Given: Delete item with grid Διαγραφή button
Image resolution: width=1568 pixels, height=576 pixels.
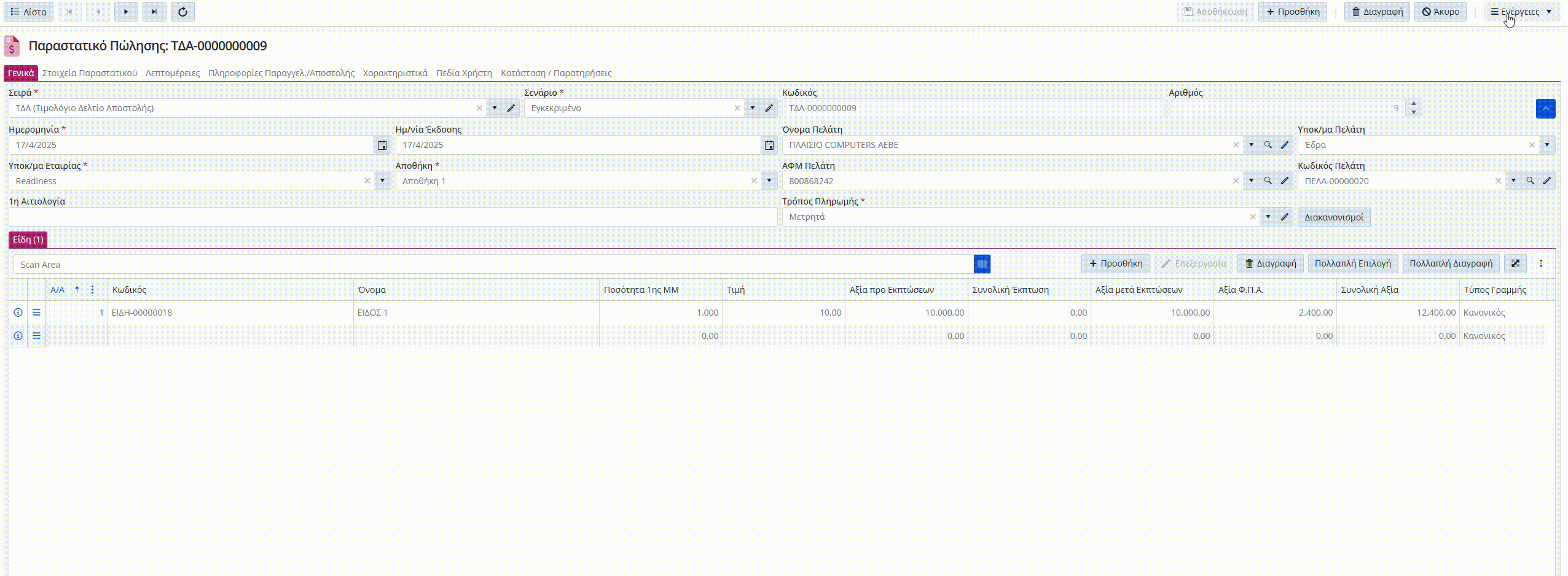Looking at the screenshot, I should coord(1270,263).
